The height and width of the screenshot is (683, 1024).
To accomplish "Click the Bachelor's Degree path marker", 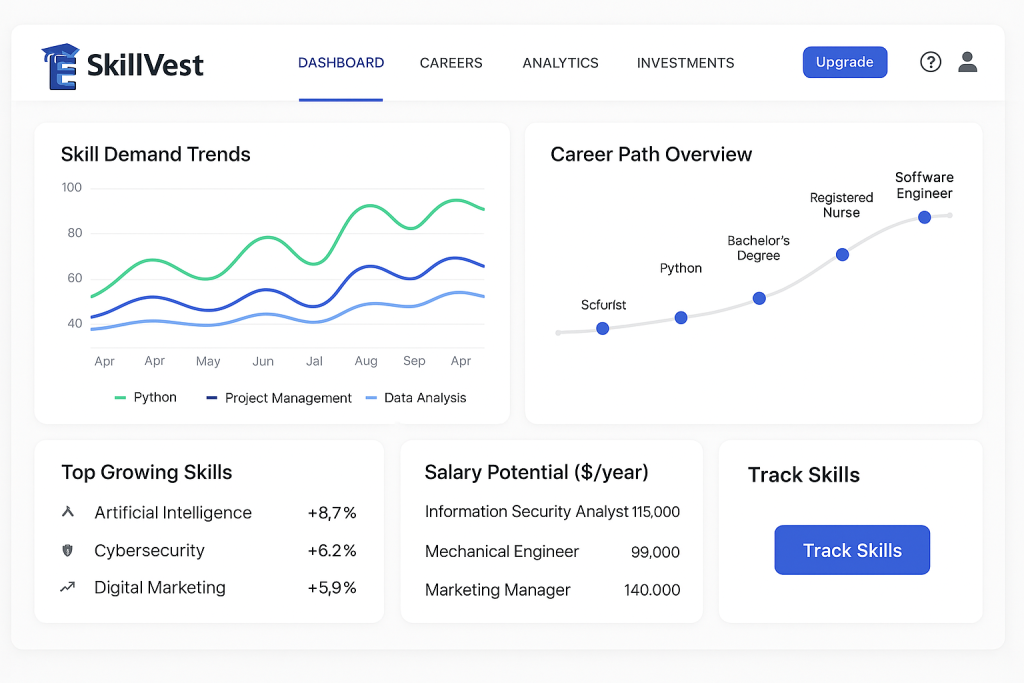I will click(x=759, y=298).
